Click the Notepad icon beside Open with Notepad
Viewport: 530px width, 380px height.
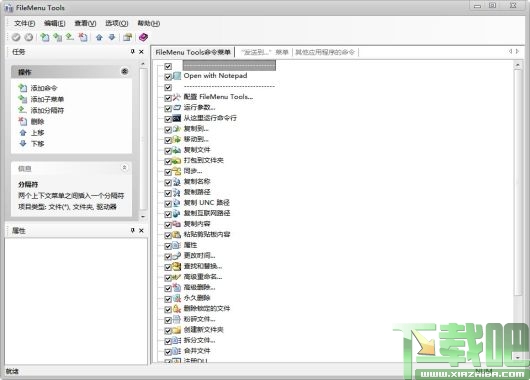[x=177, y=76]
